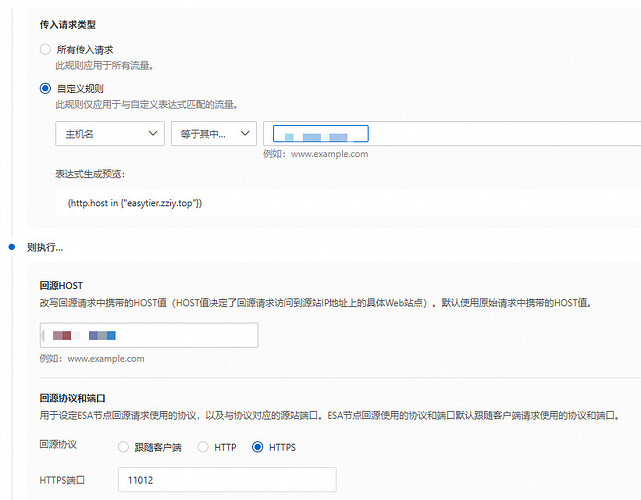Click the 回源协议和端口 heading
641x500 pixels.
[73, 398]
